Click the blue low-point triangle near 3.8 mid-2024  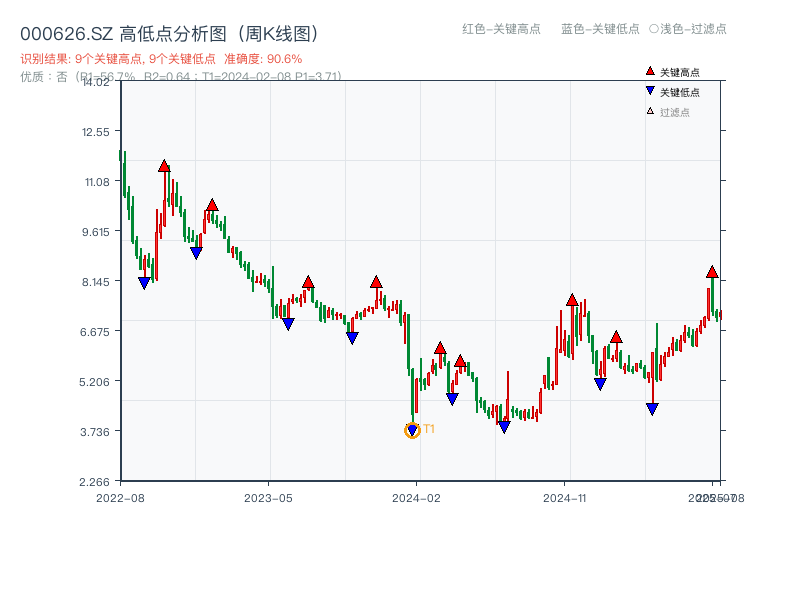pyautogui.click(x=504, y=427)
